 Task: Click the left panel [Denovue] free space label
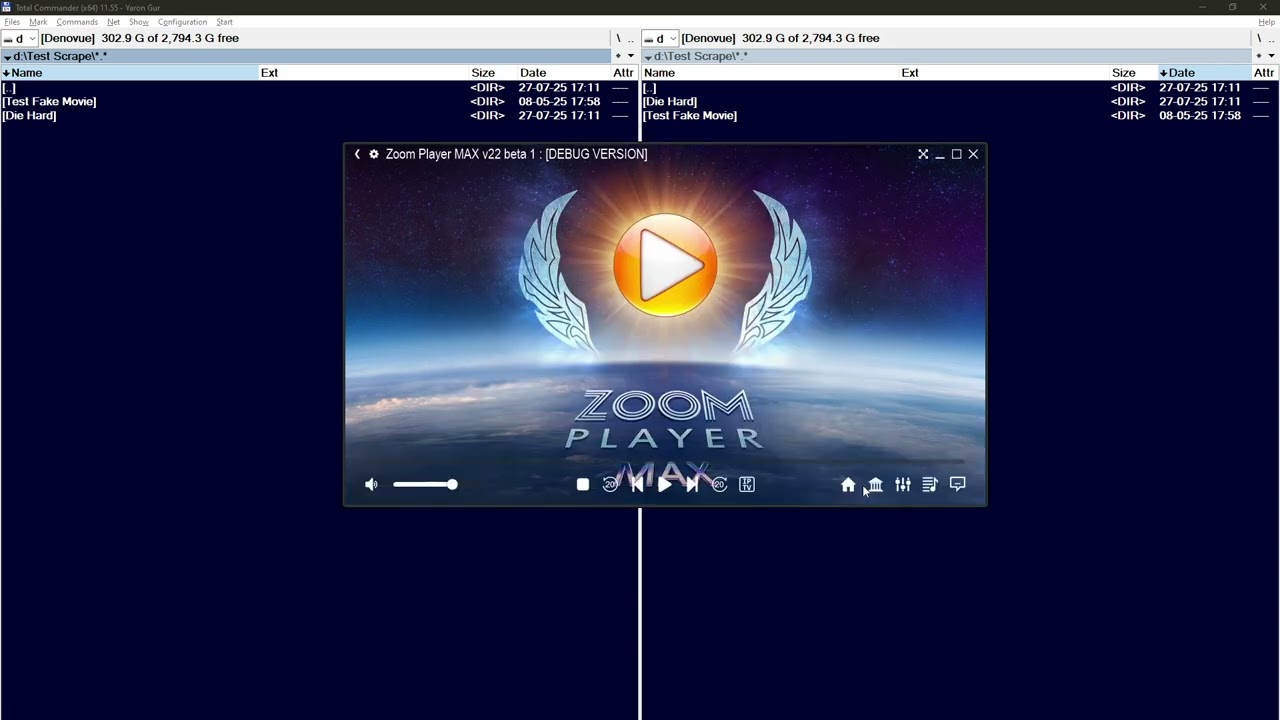[140, 39]
